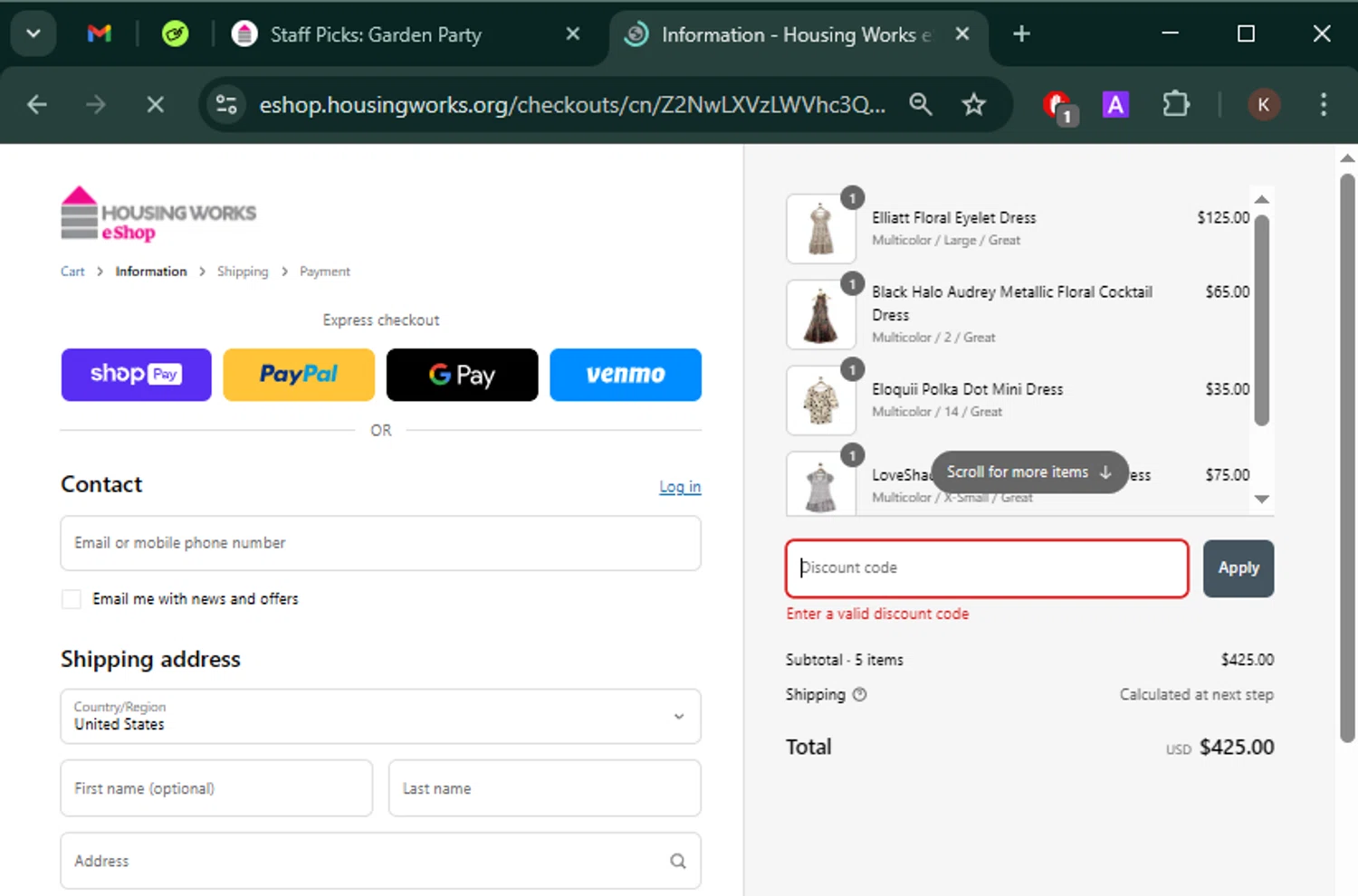
Task: Click the Address search magnifier icon
Action: pos(678,861)
